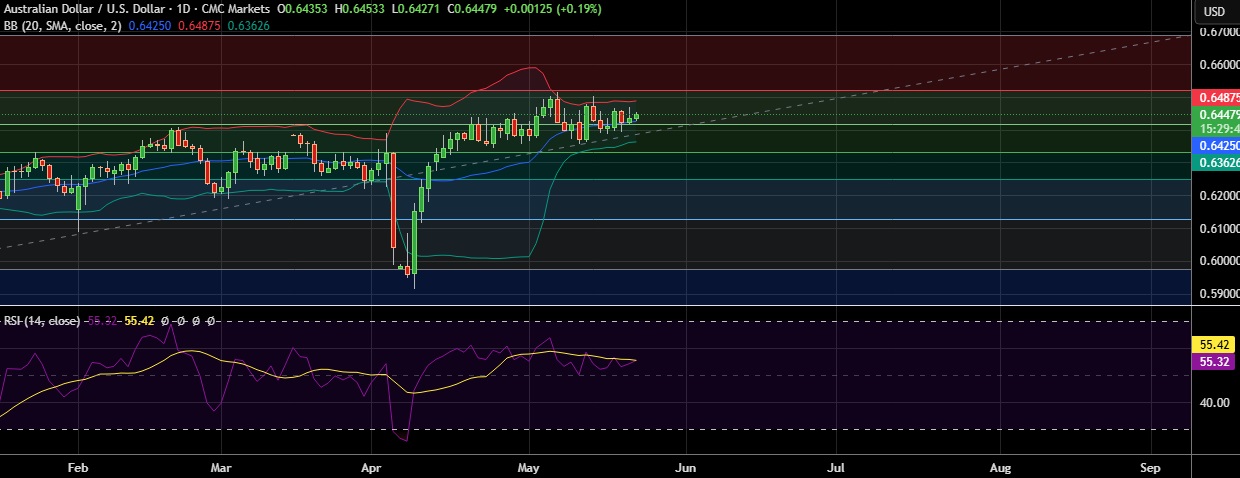Click the Sep label on time axis
Screen dimensions: 1240x478
(1150, 467)
